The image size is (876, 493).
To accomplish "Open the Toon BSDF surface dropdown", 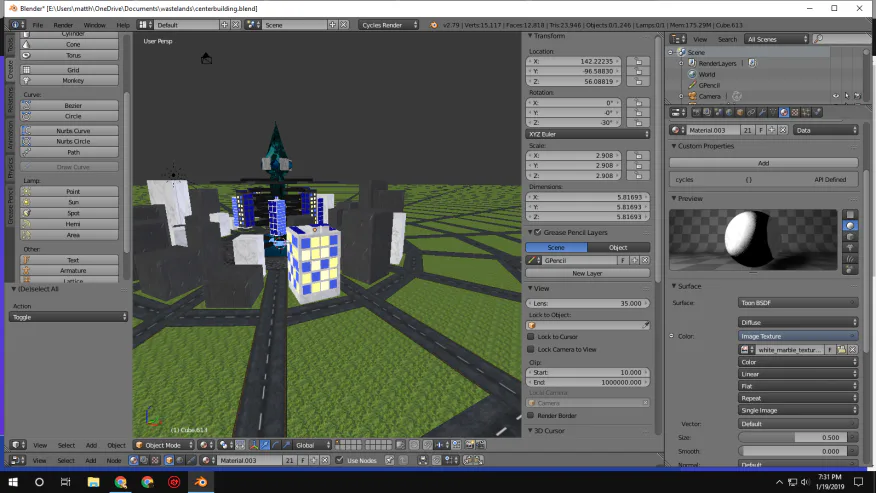I will click(x=798, y=302).
